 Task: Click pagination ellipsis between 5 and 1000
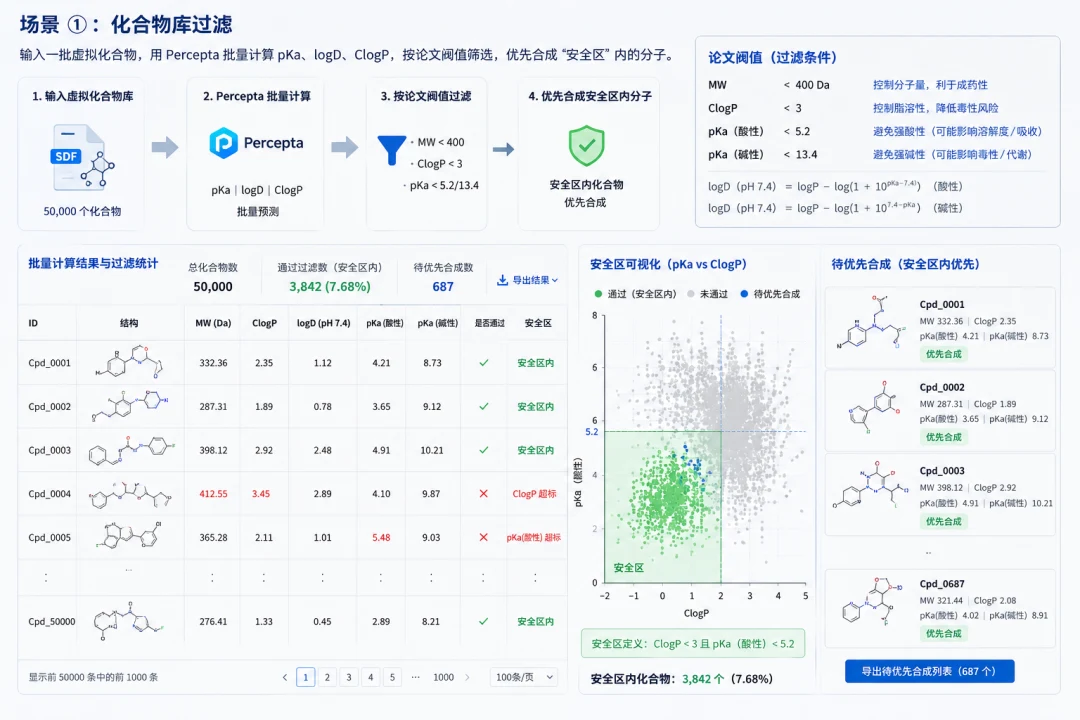(415, 677)
